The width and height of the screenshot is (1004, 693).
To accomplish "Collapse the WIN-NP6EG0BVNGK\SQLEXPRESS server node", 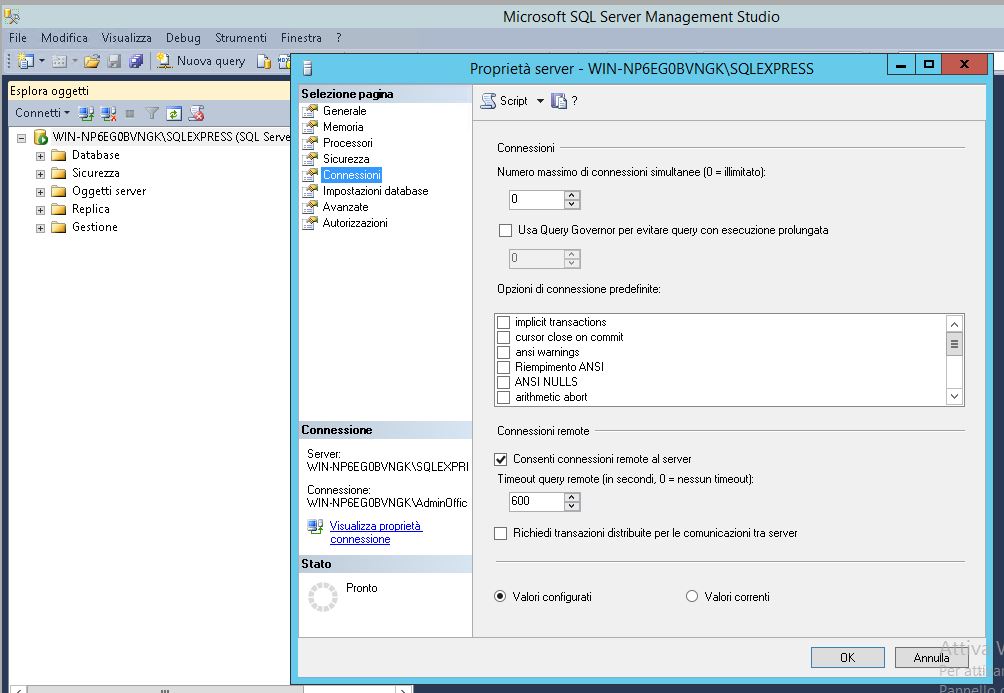I will point(22,138).
